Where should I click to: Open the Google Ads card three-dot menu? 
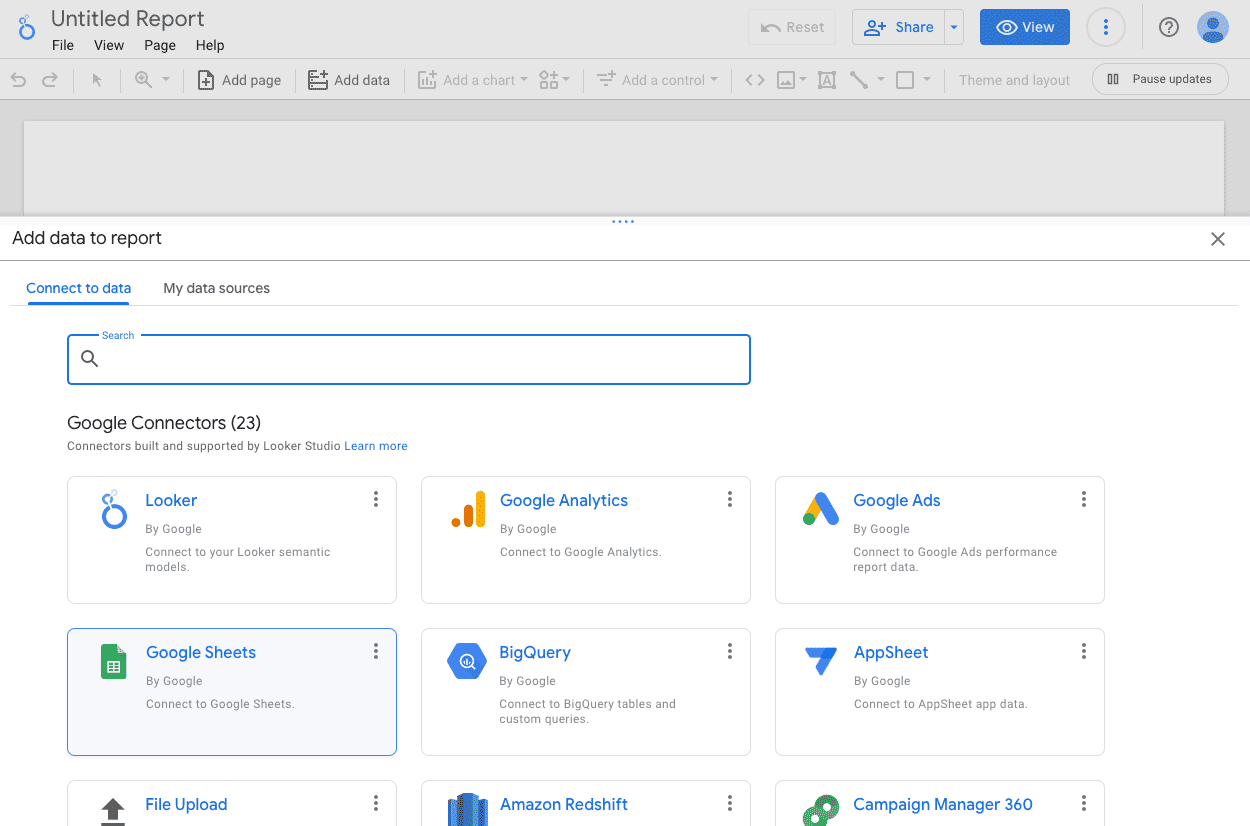(1084, 499)
